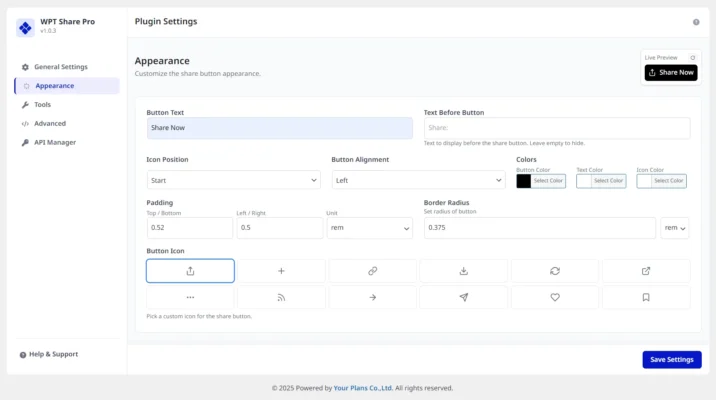Open the padding Unit dropdown
The width and height of the screenshot is (716, 400).
pyautogui.click(x=369, y=228)
